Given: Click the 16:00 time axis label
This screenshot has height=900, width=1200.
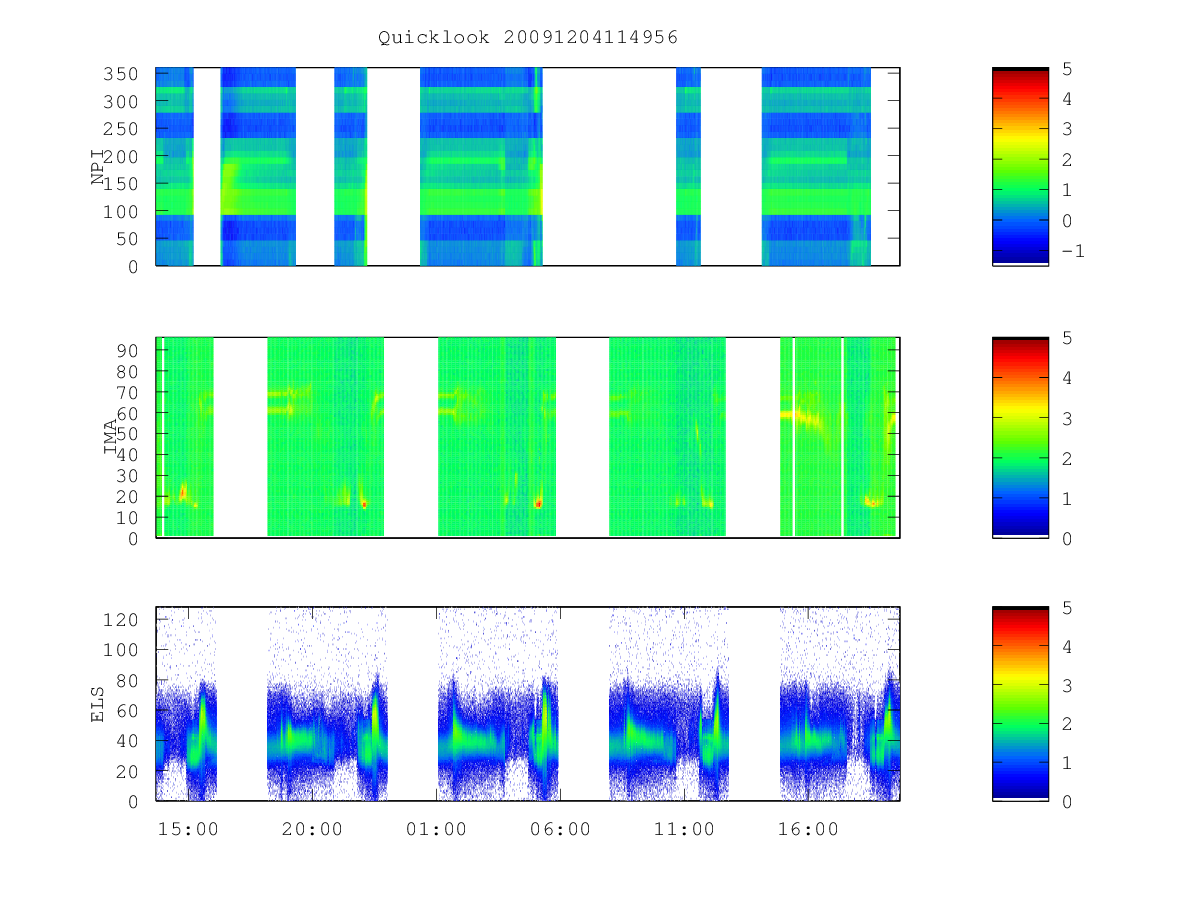Looking at the screenshot, I should point(808,829).
